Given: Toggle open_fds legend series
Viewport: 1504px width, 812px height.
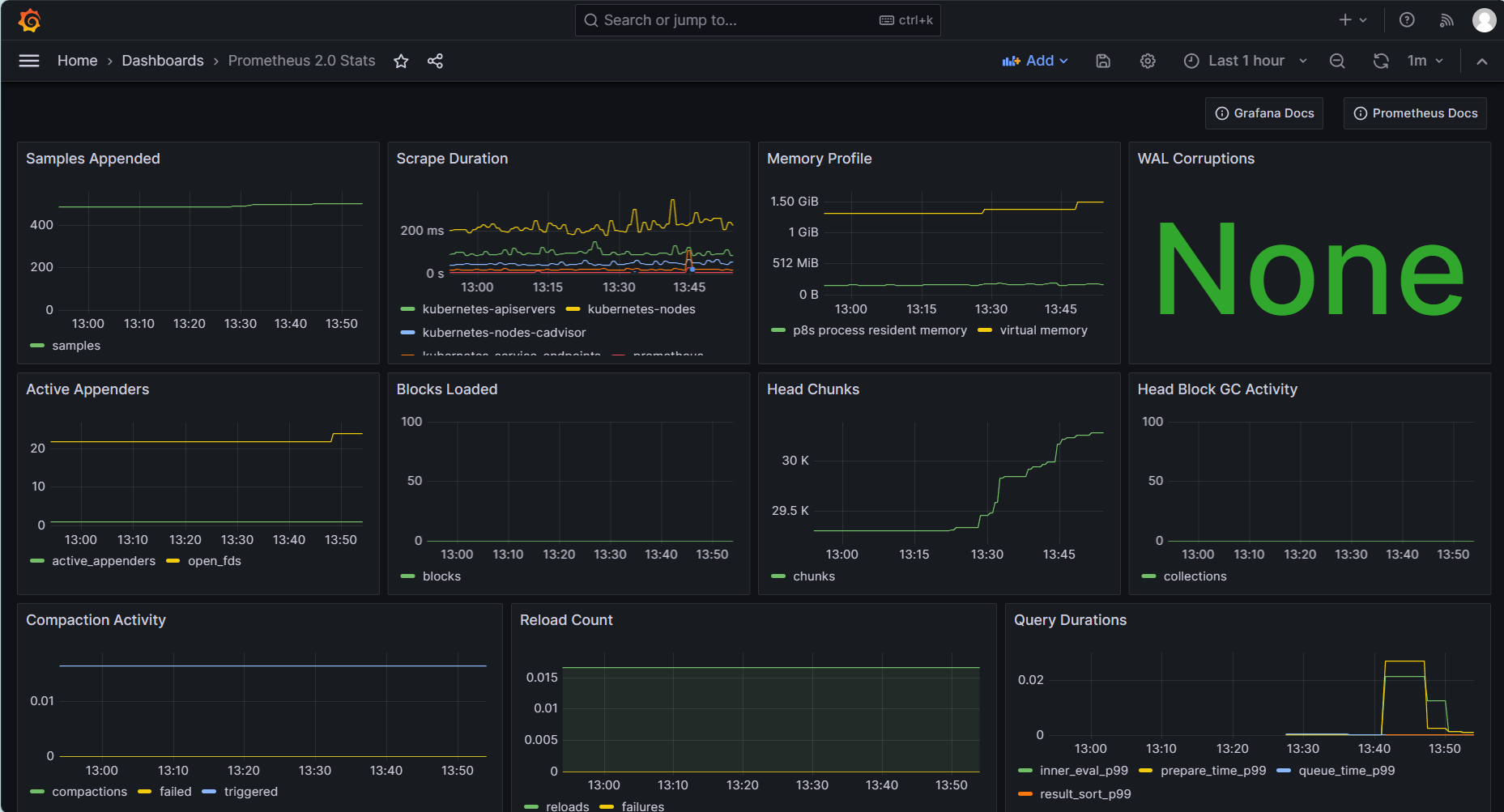Looking at the screenshot, I should (214, 561).
